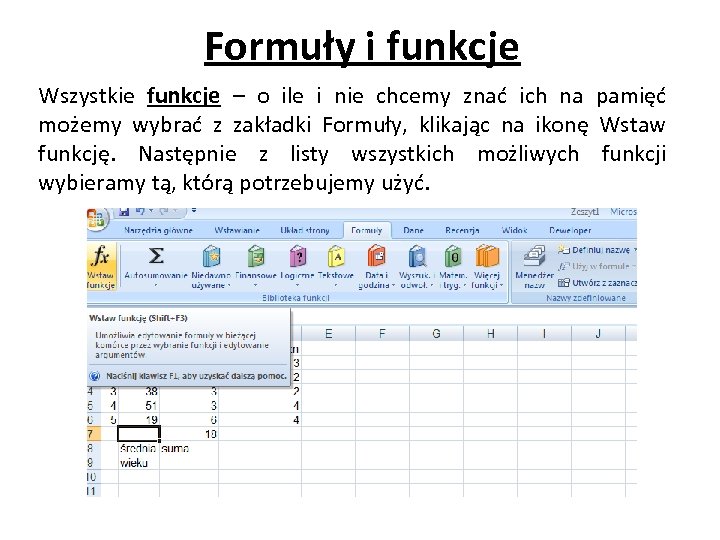720x540 pixels.
Task: Click the cell labeled średnia
Action: click(x=139, y=448)
